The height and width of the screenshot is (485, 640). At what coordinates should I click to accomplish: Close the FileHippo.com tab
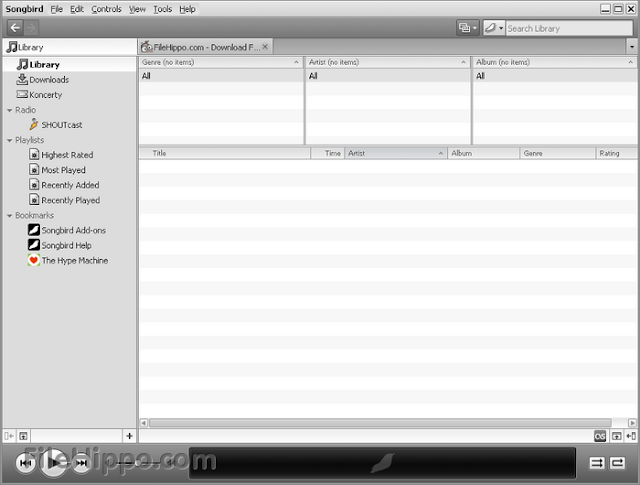point(265,47)
